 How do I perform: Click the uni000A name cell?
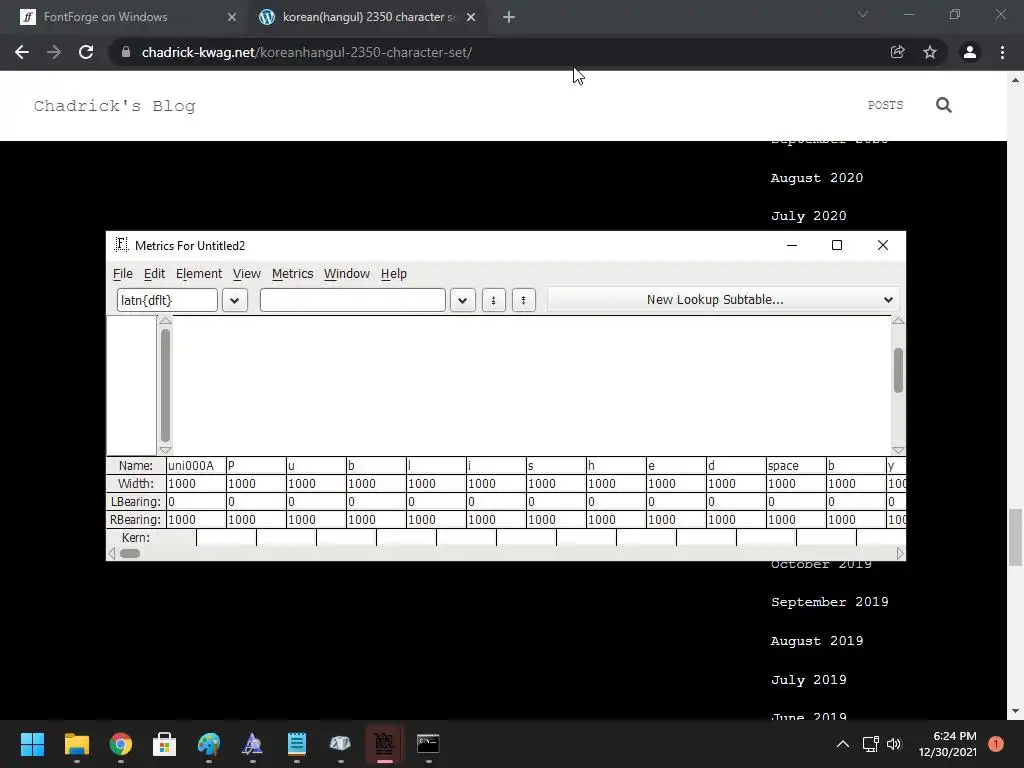(196, 466)
